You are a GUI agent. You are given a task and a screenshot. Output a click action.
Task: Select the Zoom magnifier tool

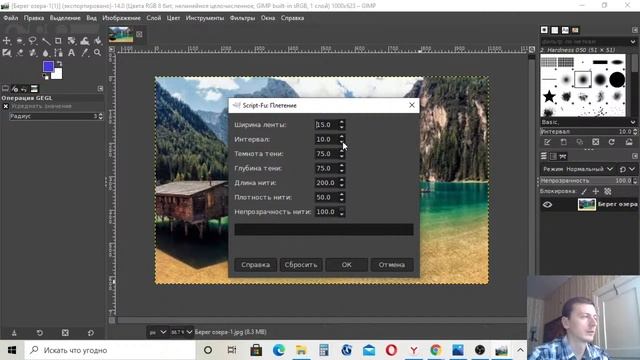click(98, 53)
